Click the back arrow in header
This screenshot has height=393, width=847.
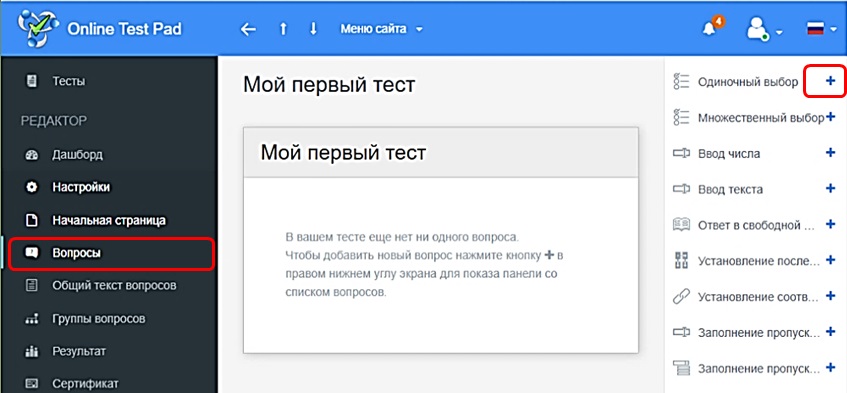pyautogui.click(x=248, y=29)
